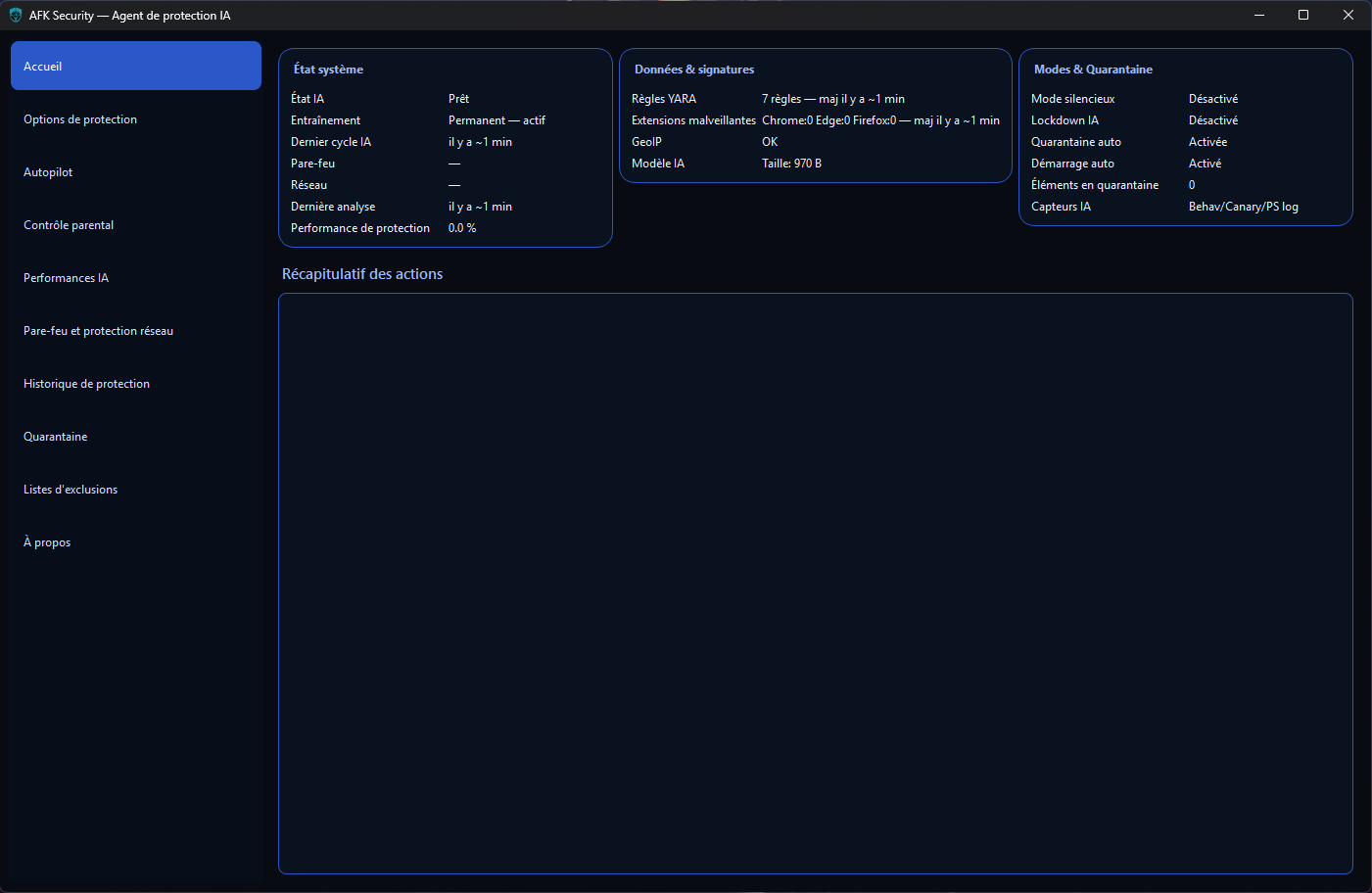Open the "Accueil" section
The width and height of the screenshot is (1372, 893).
click(x=135, y=66)
